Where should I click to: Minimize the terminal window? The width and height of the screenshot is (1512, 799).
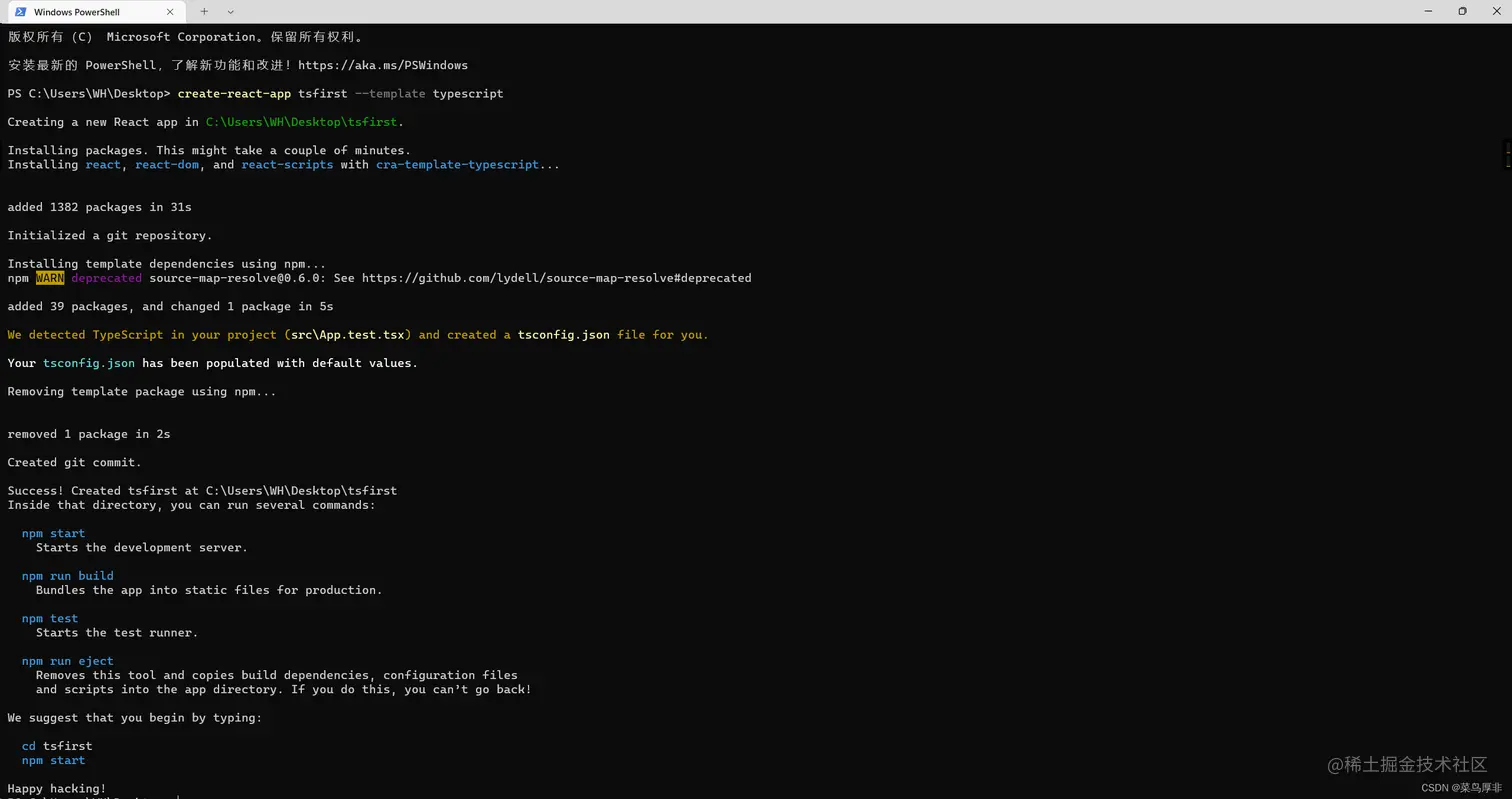click(x=1430, y=11)
